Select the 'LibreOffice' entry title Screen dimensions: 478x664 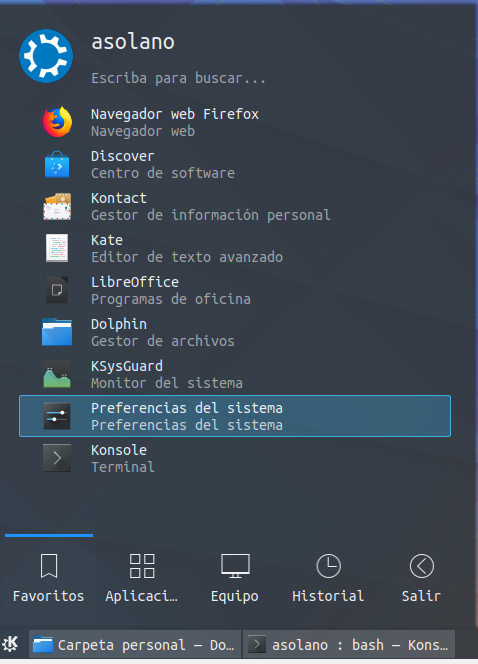pos(135,282)
